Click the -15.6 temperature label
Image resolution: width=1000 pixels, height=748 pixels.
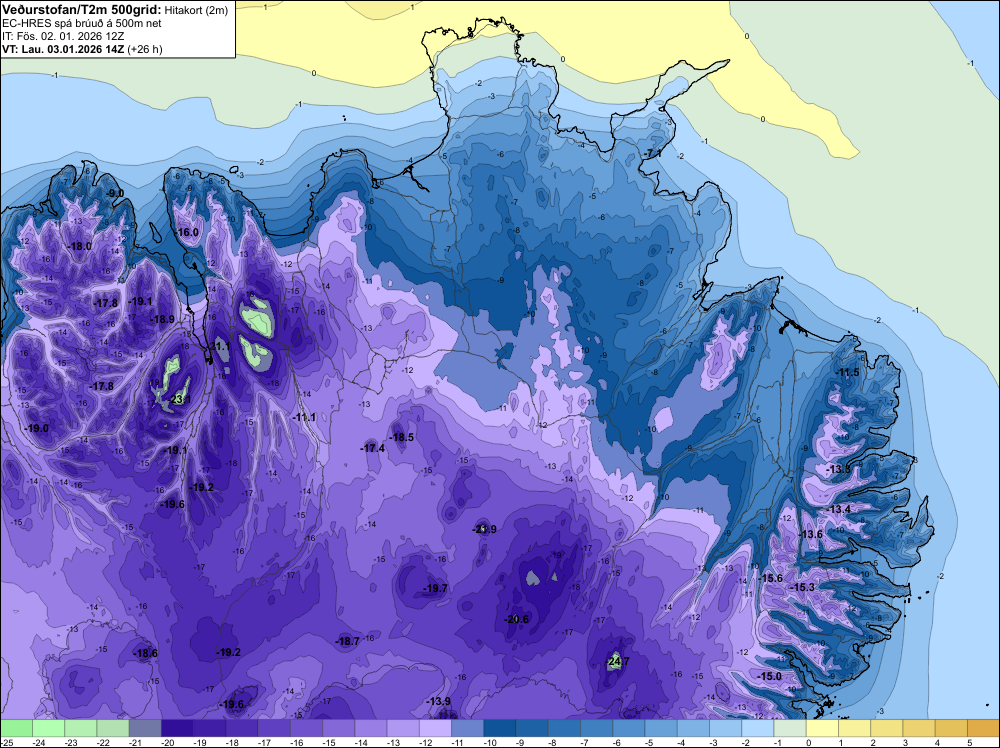[770, 578]
